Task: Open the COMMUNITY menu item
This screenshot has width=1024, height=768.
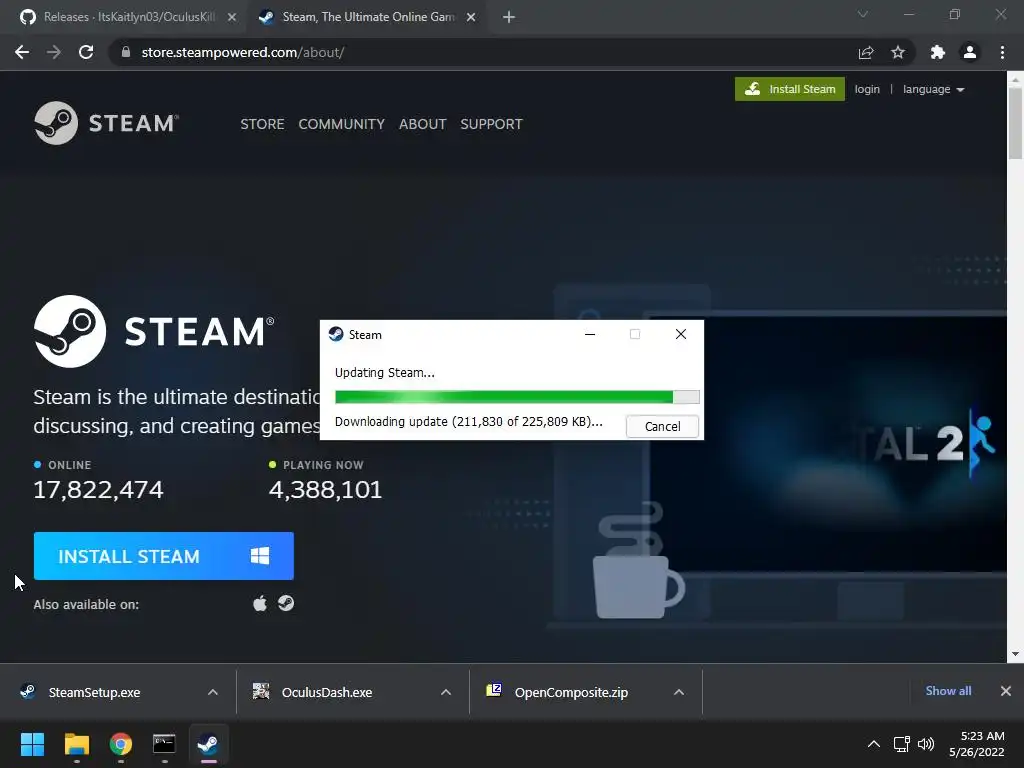Action: tap(342, 124)
